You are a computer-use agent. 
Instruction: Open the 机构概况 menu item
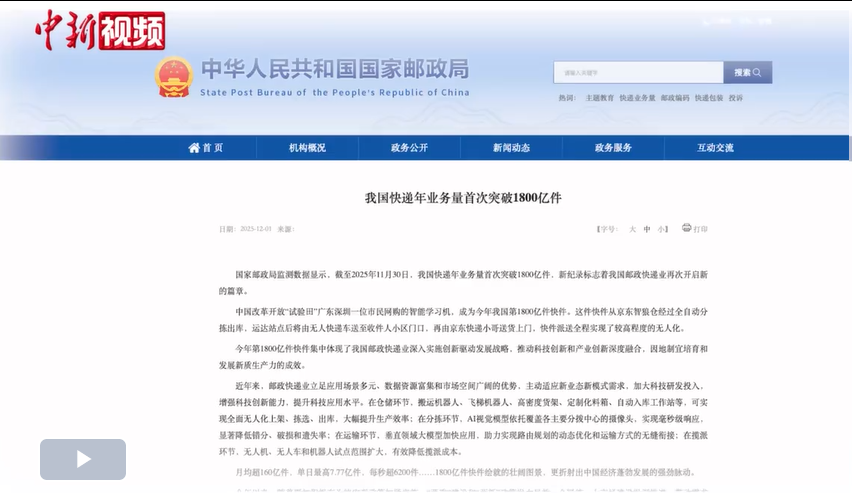point(307,148)
